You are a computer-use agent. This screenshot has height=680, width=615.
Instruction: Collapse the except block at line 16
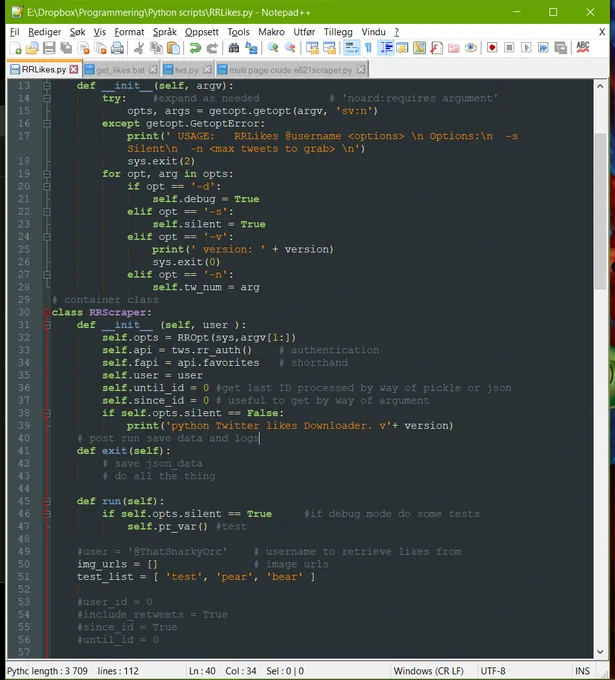click(x=47, y=124)
